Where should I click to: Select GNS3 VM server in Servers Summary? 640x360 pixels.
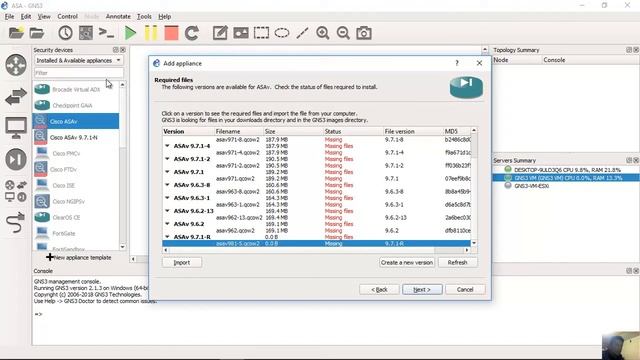(x=565, y=178)
